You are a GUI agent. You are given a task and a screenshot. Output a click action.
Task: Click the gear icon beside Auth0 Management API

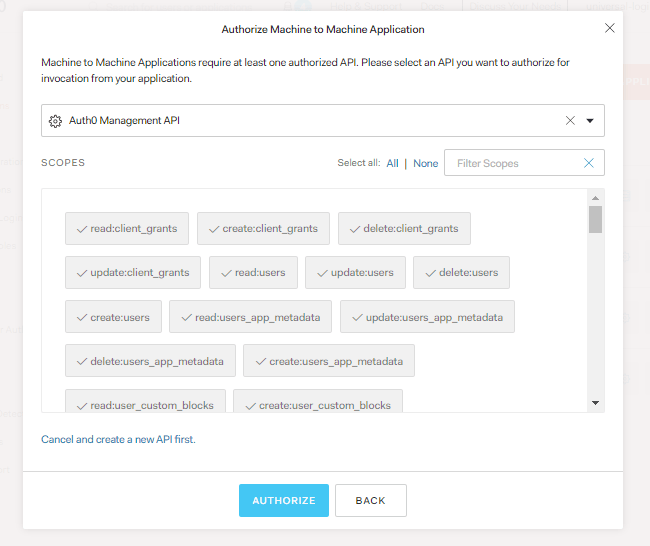55,121
